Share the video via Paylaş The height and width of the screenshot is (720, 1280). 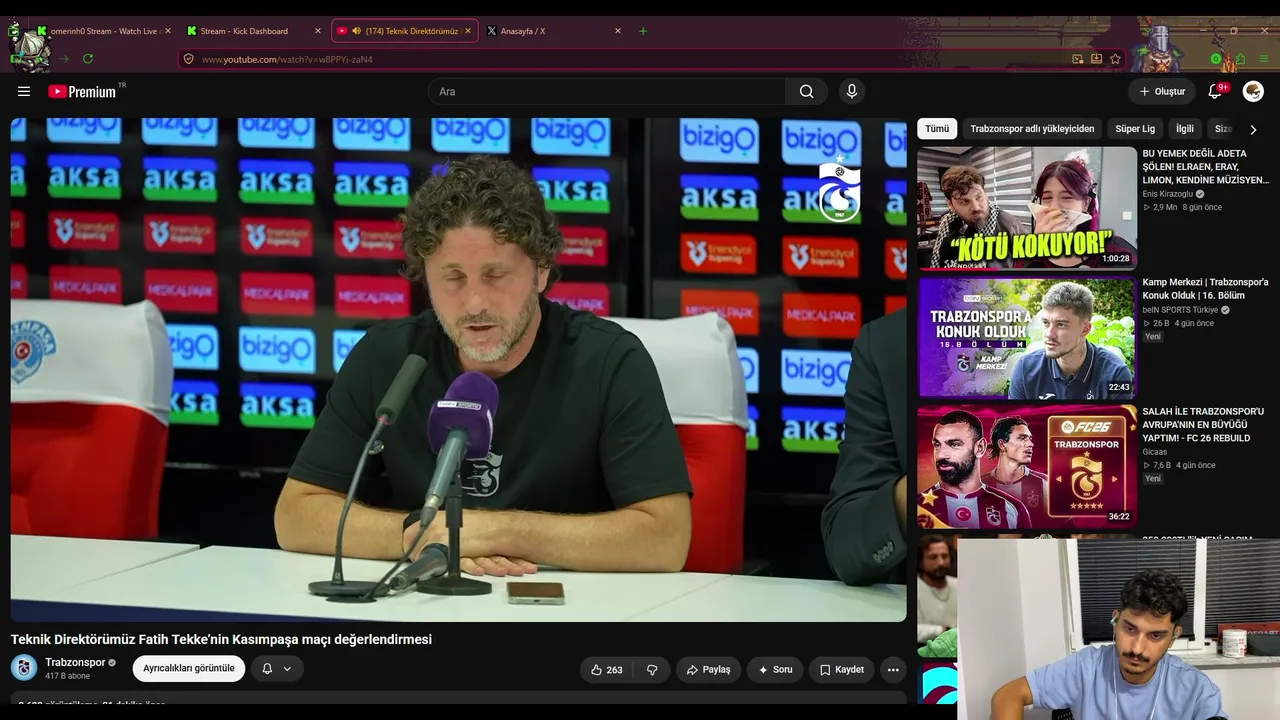tap(708, 669)
